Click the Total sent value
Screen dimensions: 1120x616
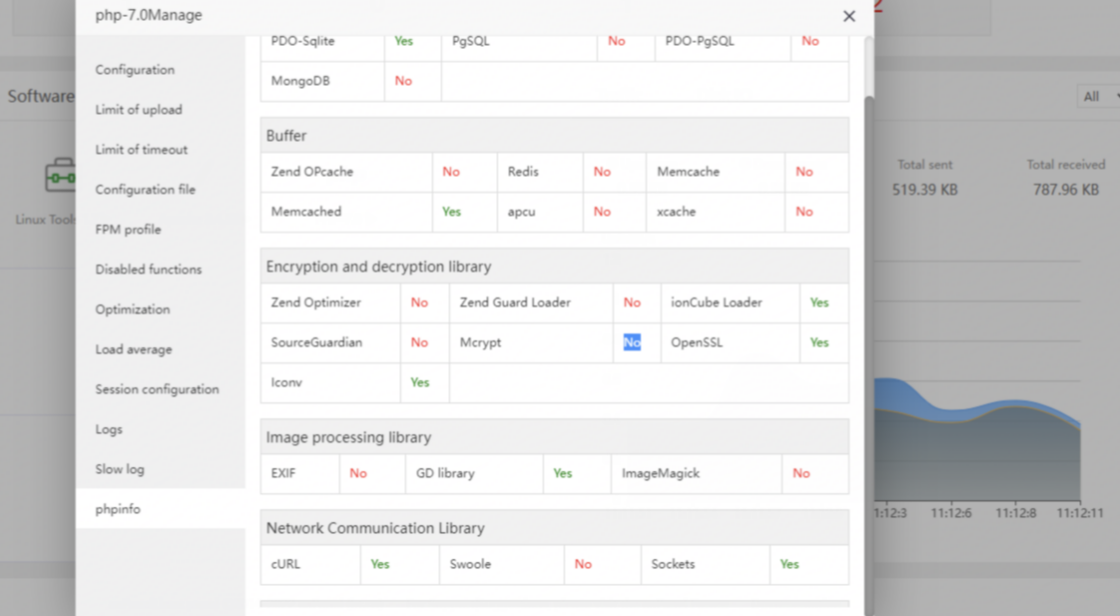924,190
